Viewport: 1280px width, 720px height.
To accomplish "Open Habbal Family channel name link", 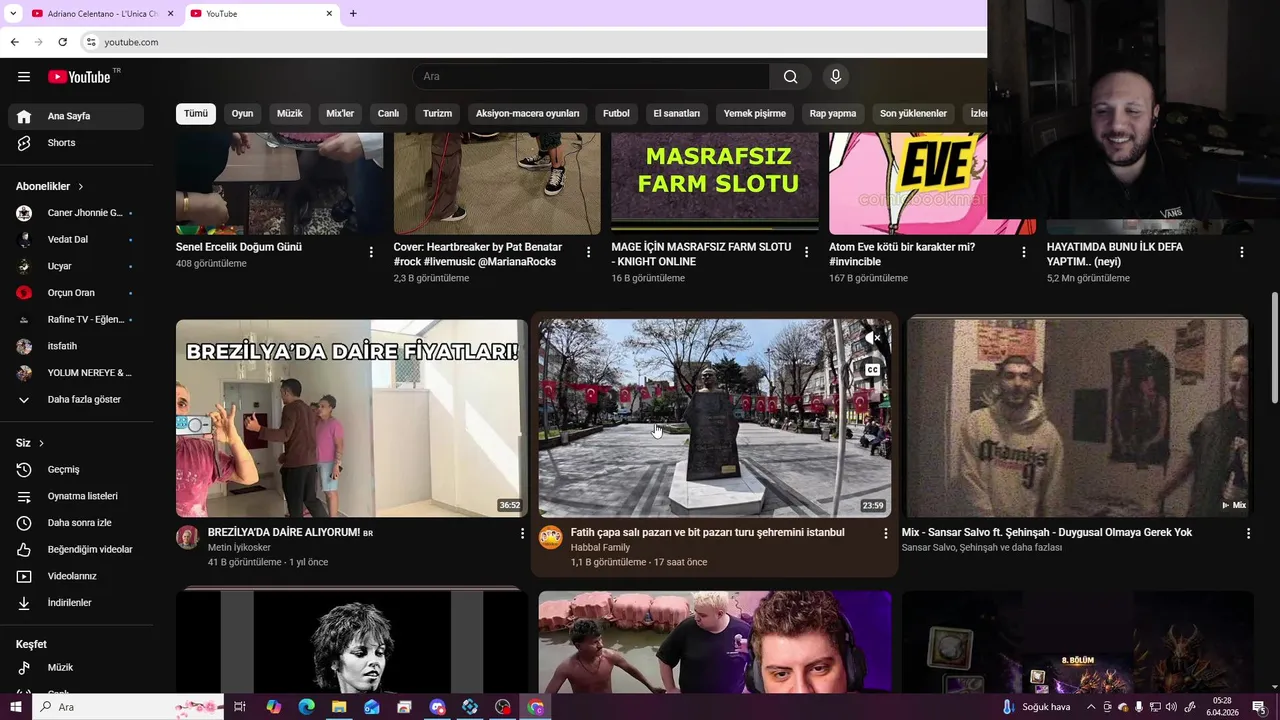I will pyautogui.click(x=600, y=548).
